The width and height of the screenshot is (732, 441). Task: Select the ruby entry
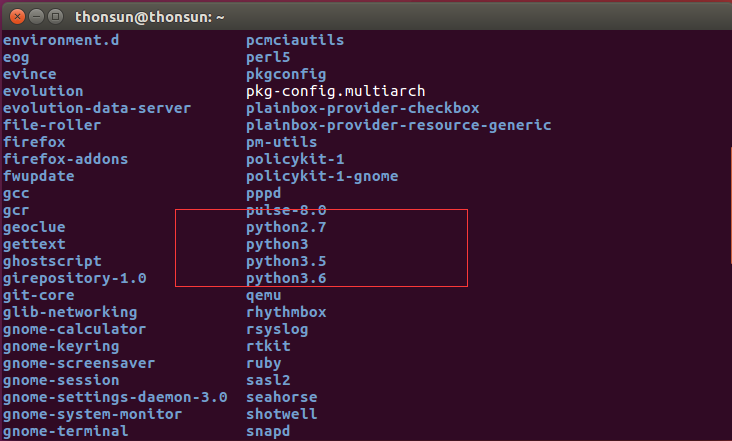point(264,364)
